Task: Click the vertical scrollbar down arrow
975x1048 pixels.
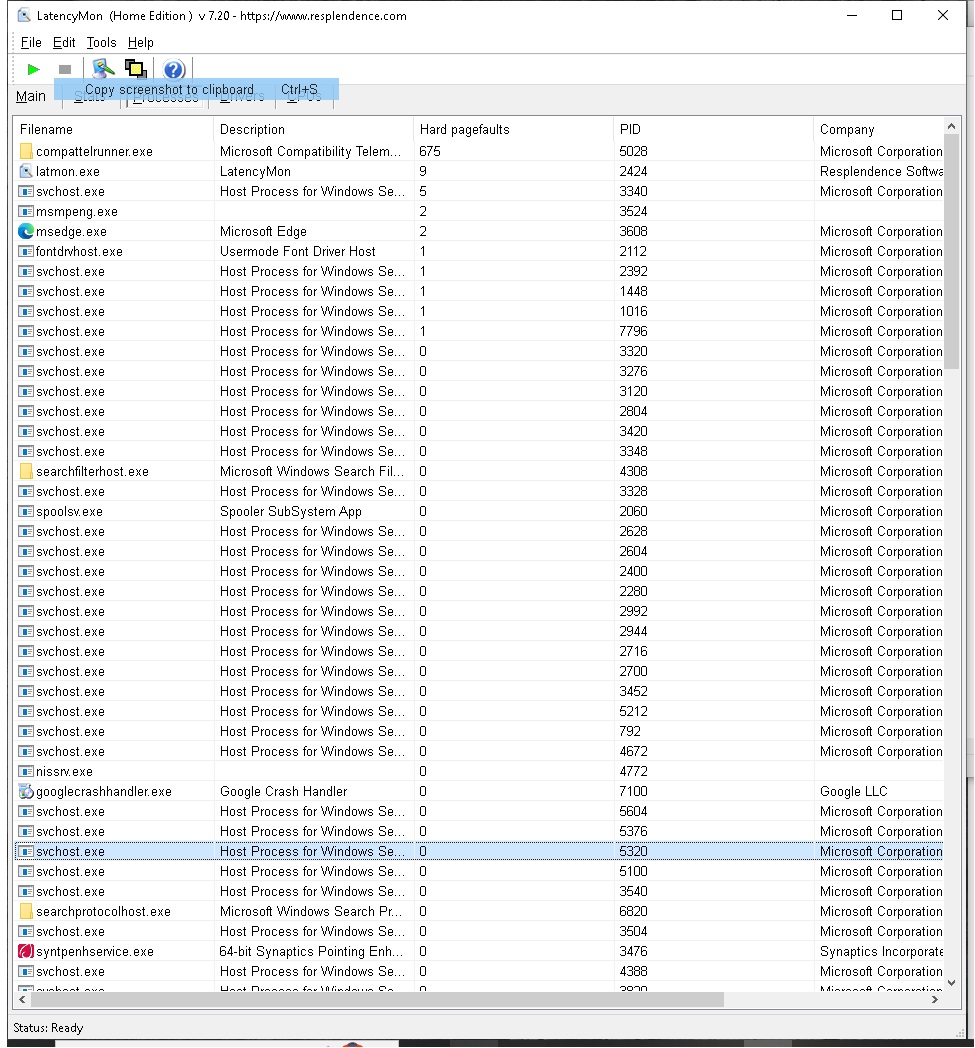Action: pos(952,983)
